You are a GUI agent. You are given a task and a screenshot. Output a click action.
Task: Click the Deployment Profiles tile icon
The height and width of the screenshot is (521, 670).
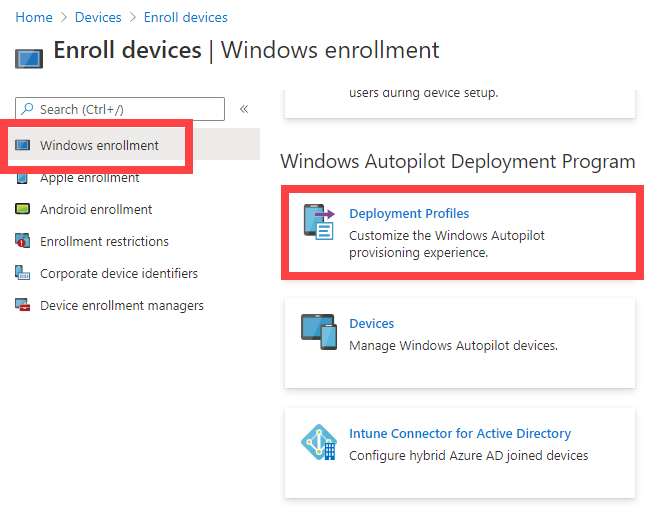[x=320, y=223]
